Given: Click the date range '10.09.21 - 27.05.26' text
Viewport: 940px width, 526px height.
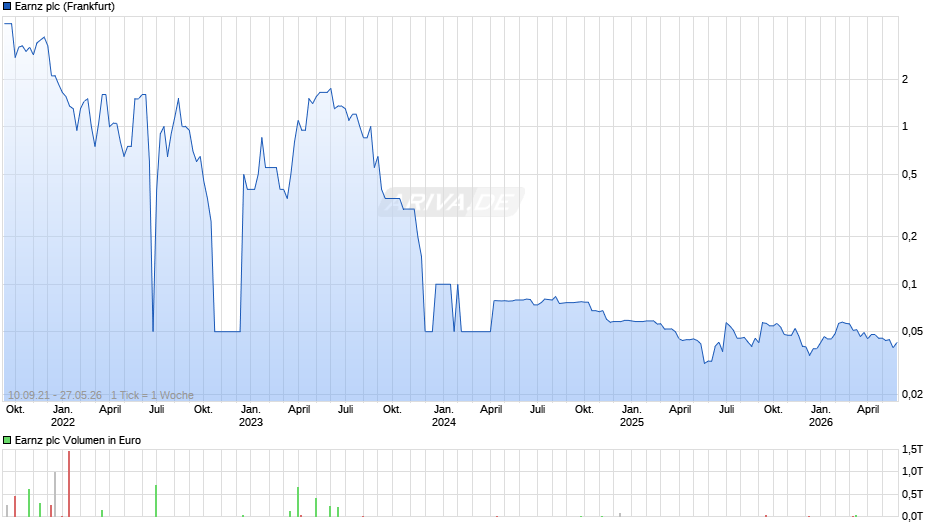Looking at the screenshot, I should (x=55, y=395).
